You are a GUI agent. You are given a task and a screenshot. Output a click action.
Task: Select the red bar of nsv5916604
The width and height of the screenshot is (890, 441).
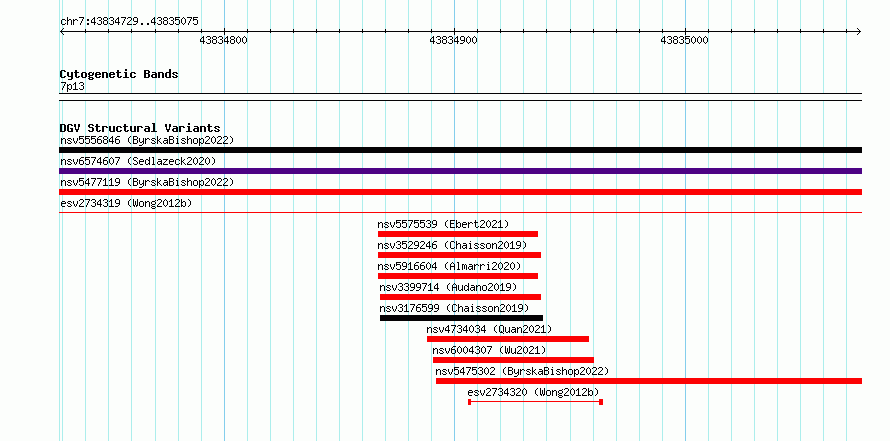(457, 276)
